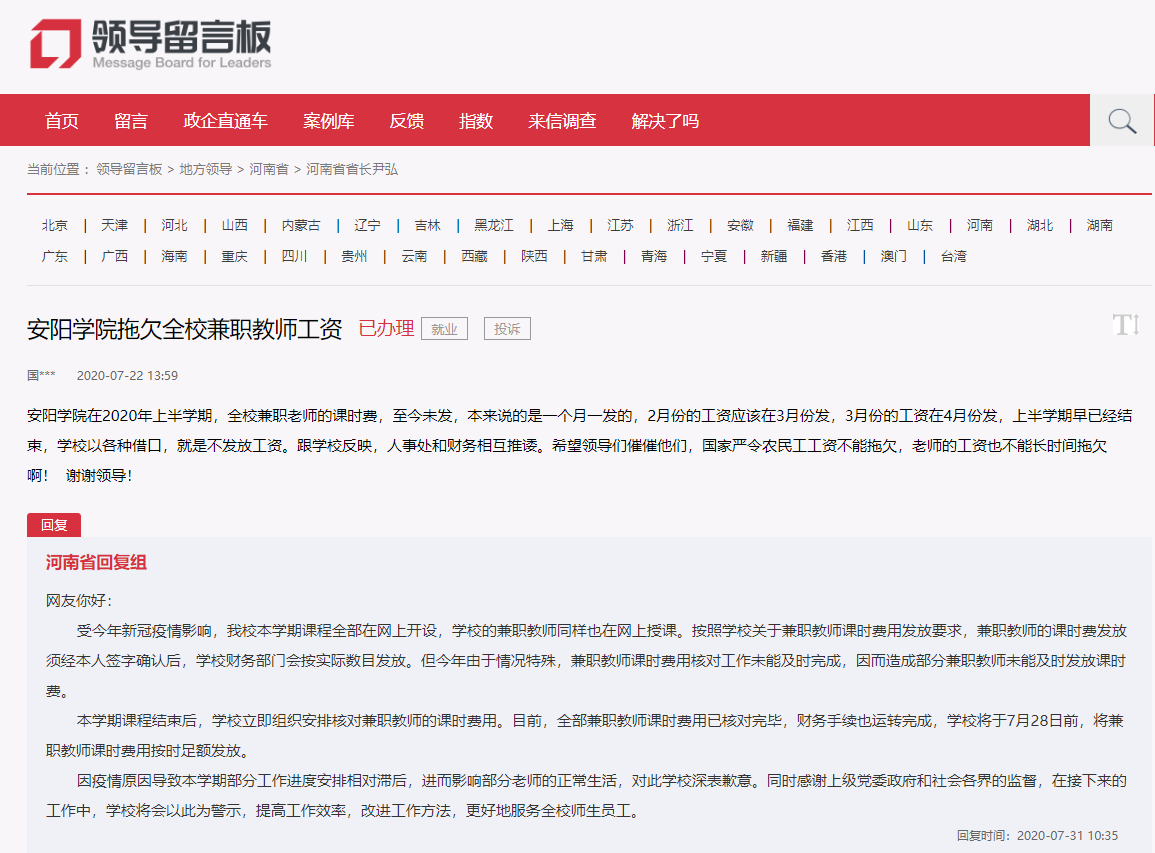Click the 地方领导 breadcrumb link
1155x853 pixels.
[x=206, y=170]
